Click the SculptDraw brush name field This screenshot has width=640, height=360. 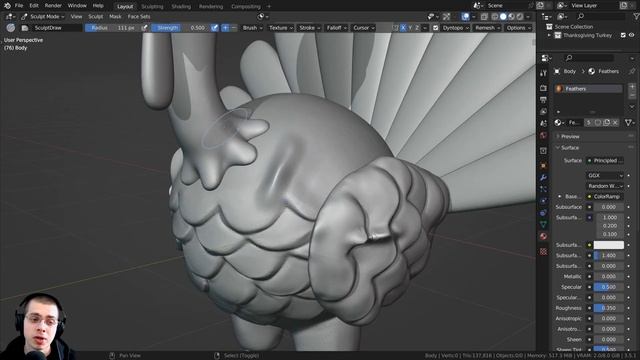tap(57, 28)
